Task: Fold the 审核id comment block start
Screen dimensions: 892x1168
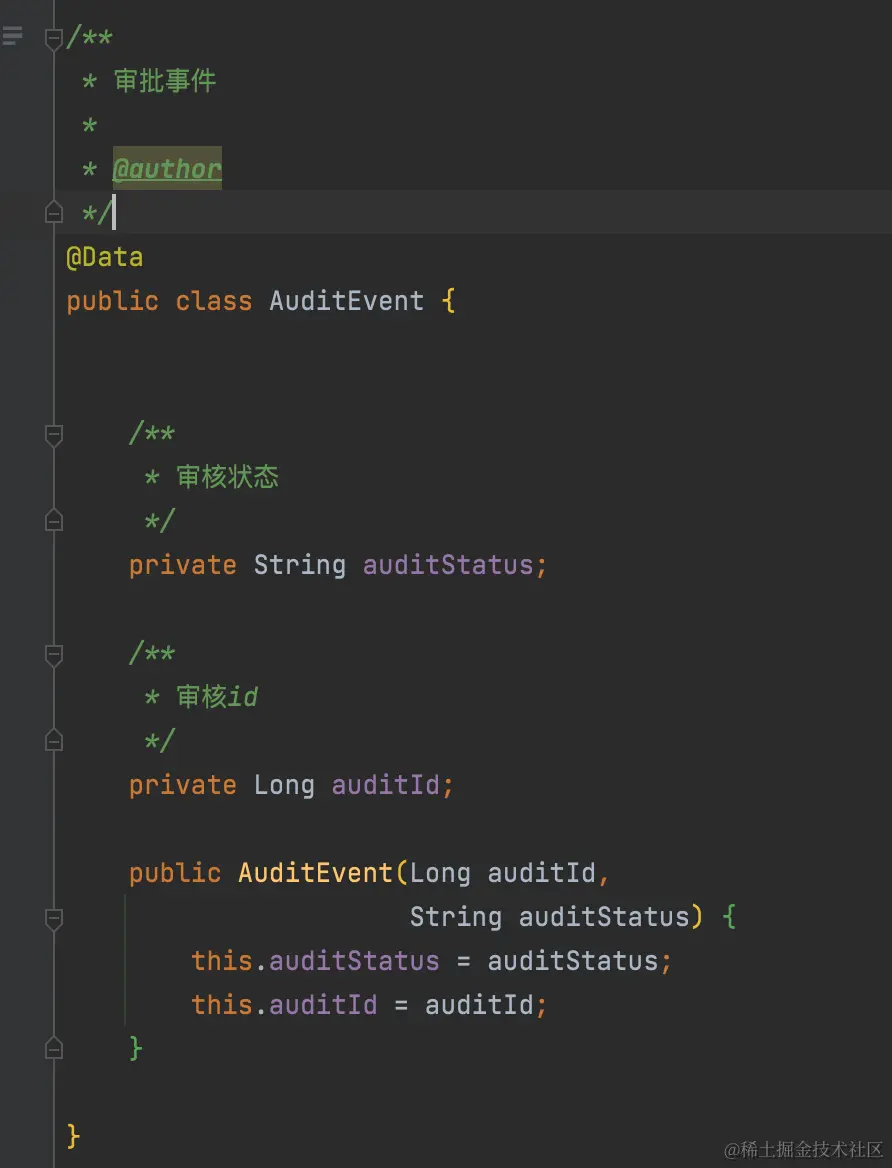Action: 54,656
